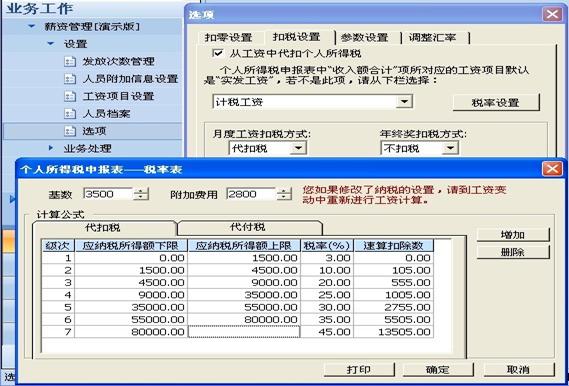Open the 年终奖扣税方式 dropdown

[450, 148]
